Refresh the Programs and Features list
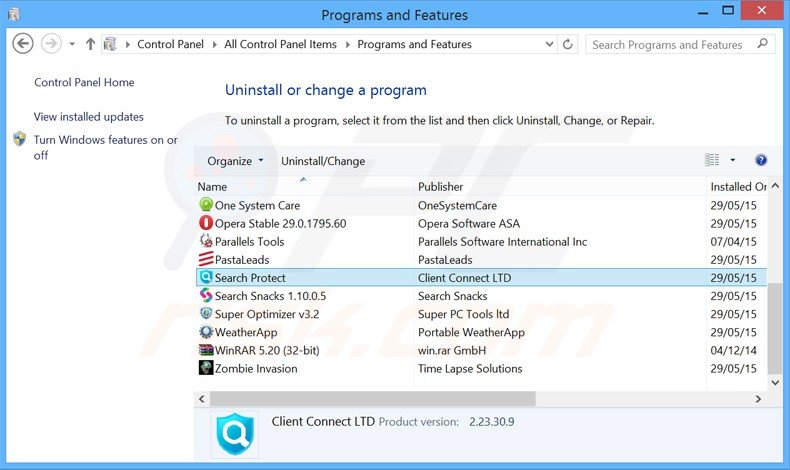 [x=569, y=44]
